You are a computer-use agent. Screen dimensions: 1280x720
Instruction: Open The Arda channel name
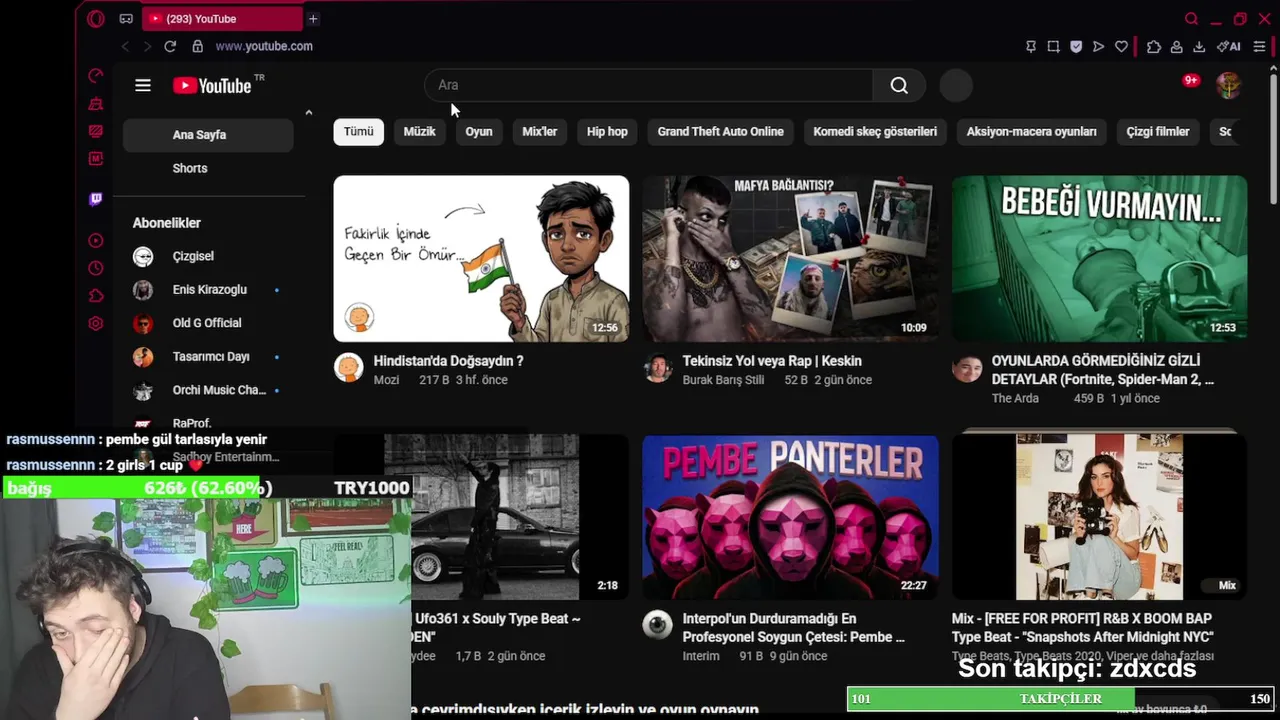click(x=1015, y=398)
